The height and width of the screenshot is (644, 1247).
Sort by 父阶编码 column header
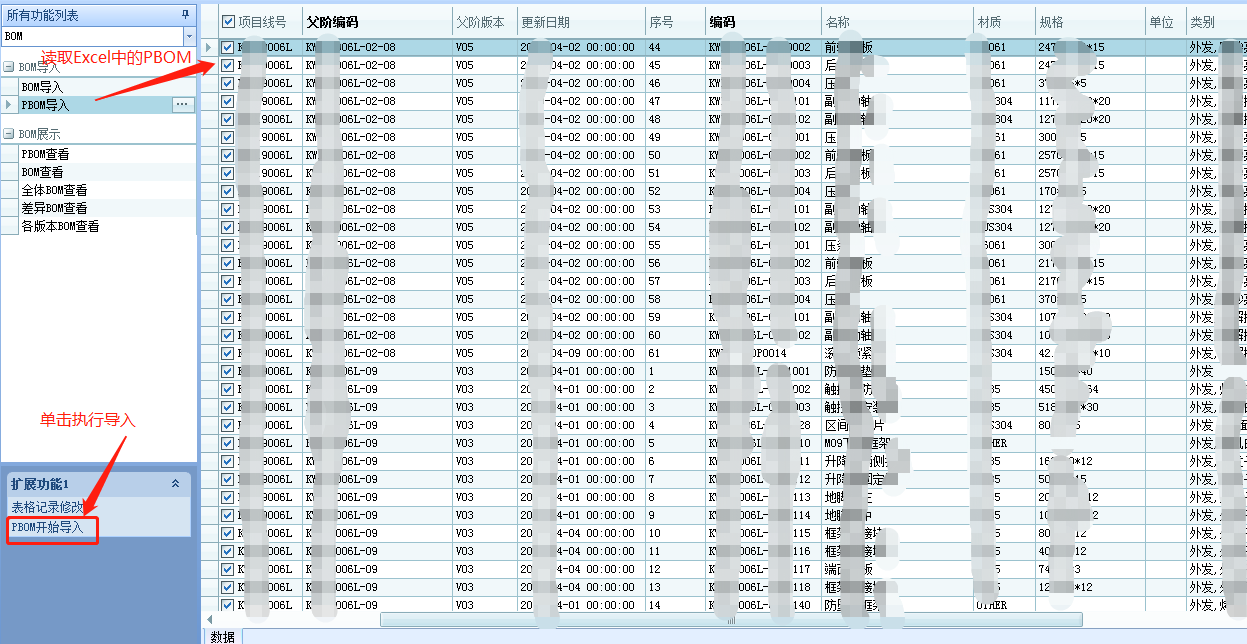click(x=377, y=21)
